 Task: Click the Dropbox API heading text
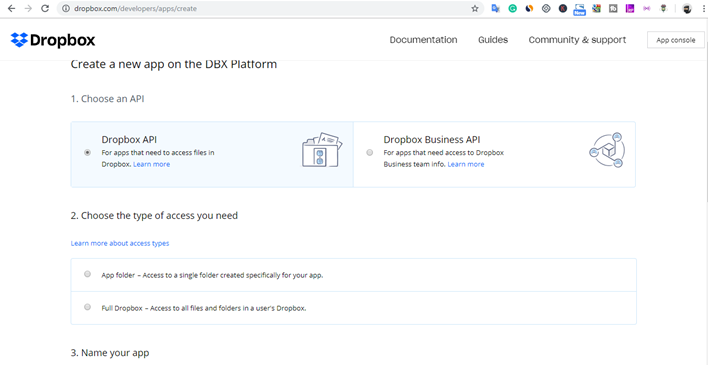click(x=129, y=140)
